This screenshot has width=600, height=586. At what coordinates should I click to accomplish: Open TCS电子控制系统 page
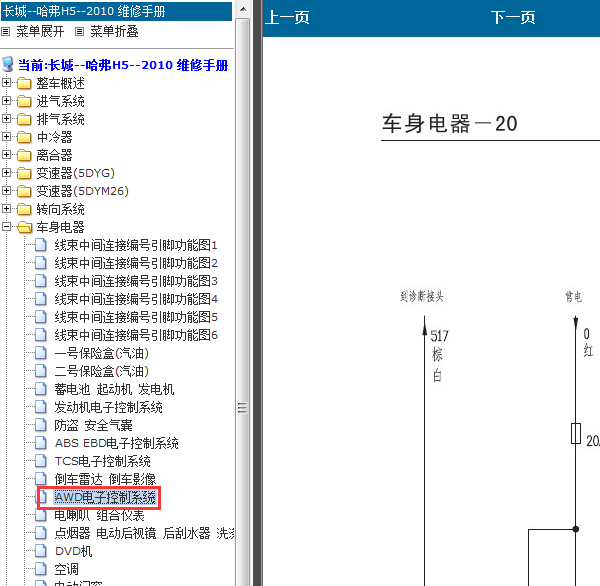[x=103, y=461]
